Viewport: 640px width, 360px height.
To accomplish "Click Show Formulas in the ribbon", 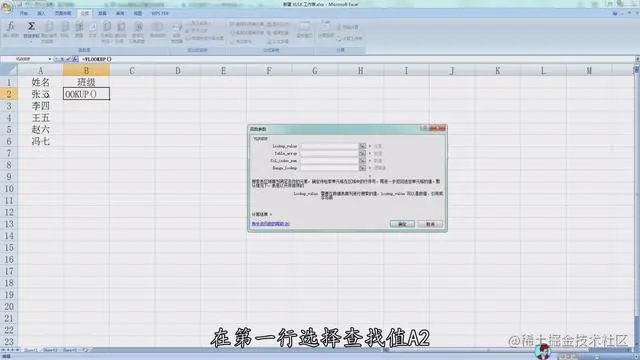I will coord(278,24).
